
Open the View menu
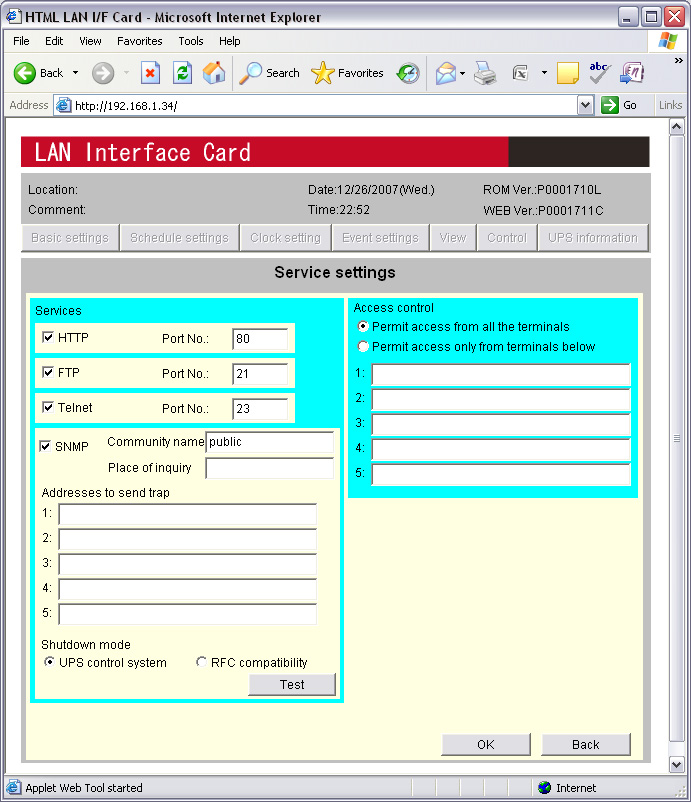click(x=90, y=41)
